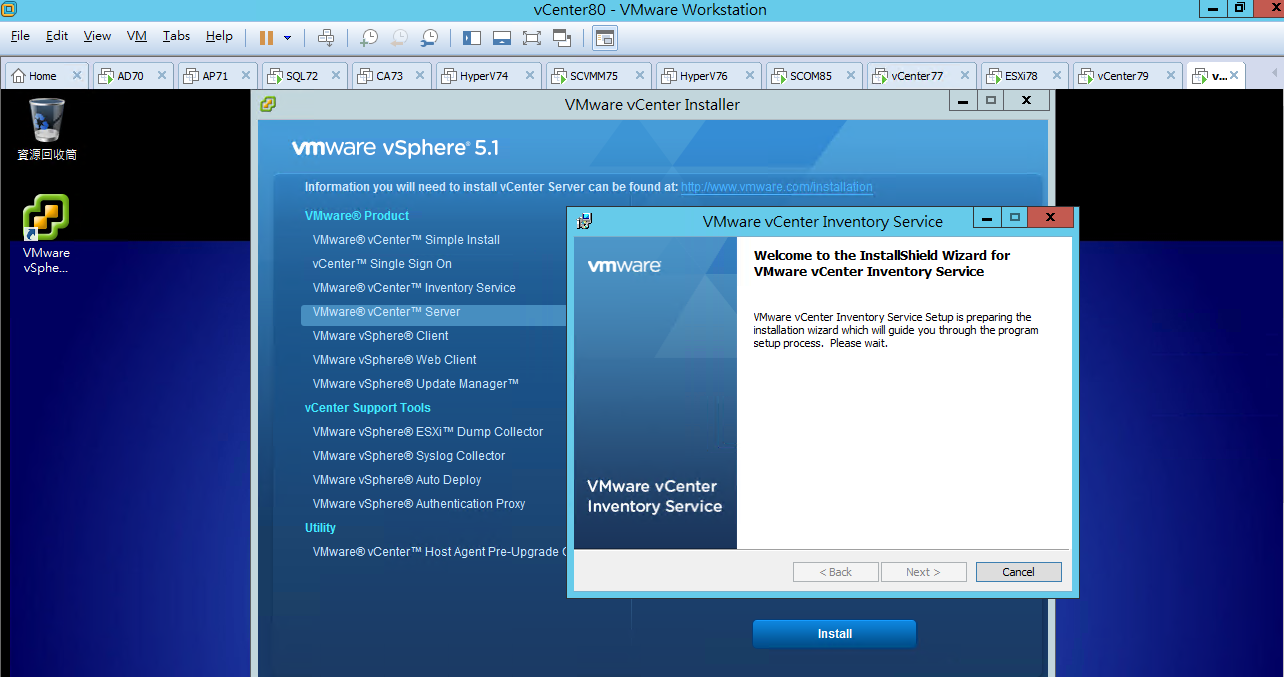This screenshot has width=1284, height=677.
Task: Close the Home tab
Action: coord(77,76)
